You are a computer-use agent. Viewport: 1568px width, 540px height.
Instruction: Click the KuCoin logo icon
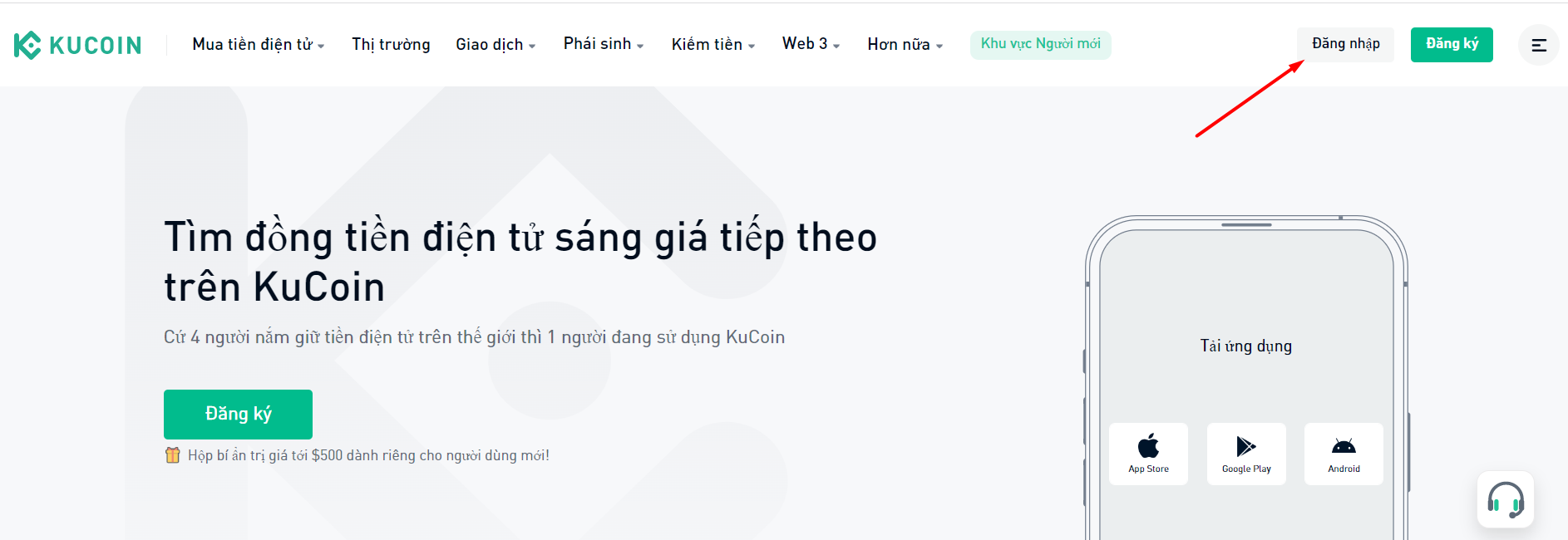[27, 45]
